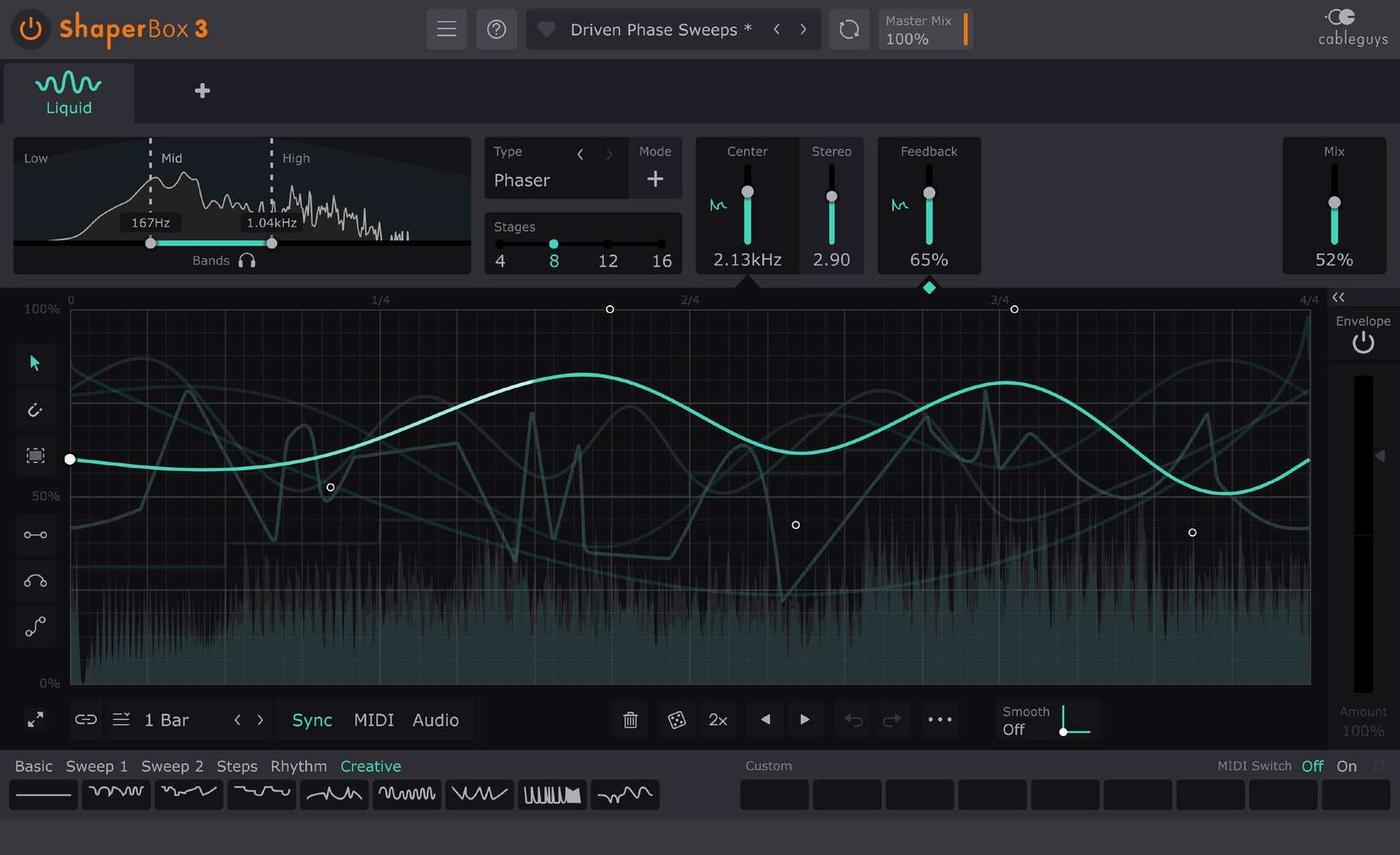Open the help panel via question mark icon
1400x855 pixels.
497,28
